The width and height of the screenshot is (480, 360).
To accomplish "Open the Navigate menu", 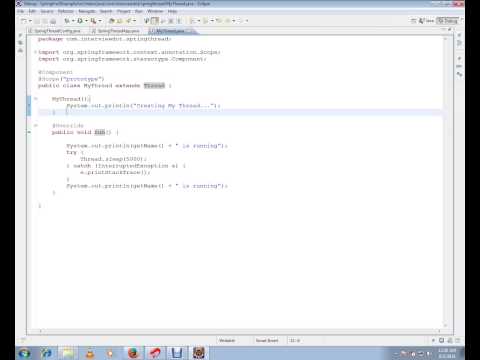I will click(87, 11).
